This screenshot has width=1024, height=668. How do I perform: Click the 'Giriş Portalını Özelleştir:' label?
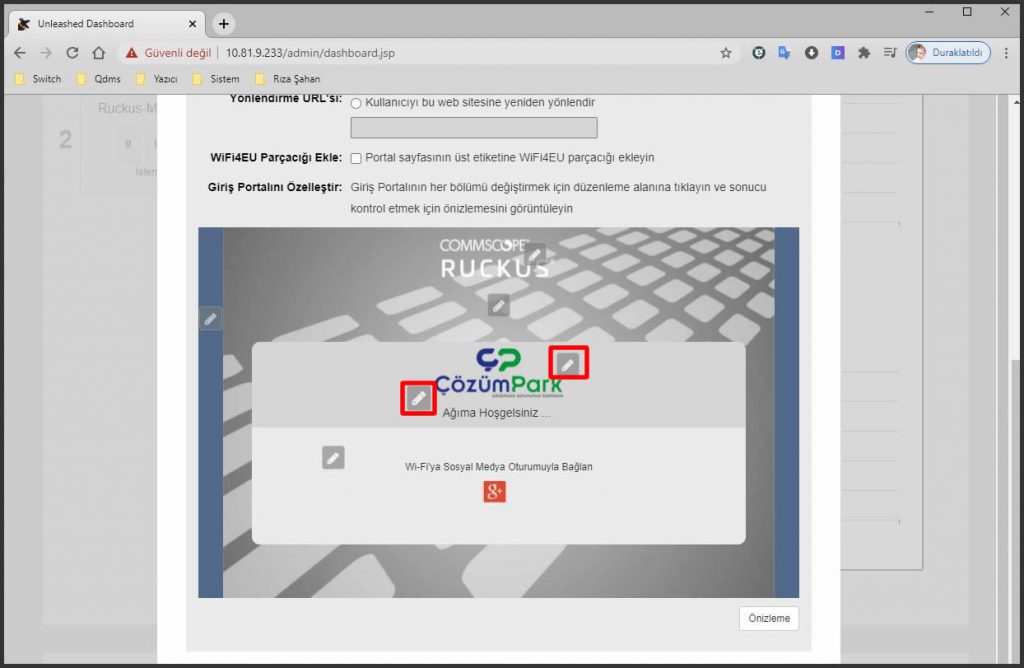coord(275,187)
